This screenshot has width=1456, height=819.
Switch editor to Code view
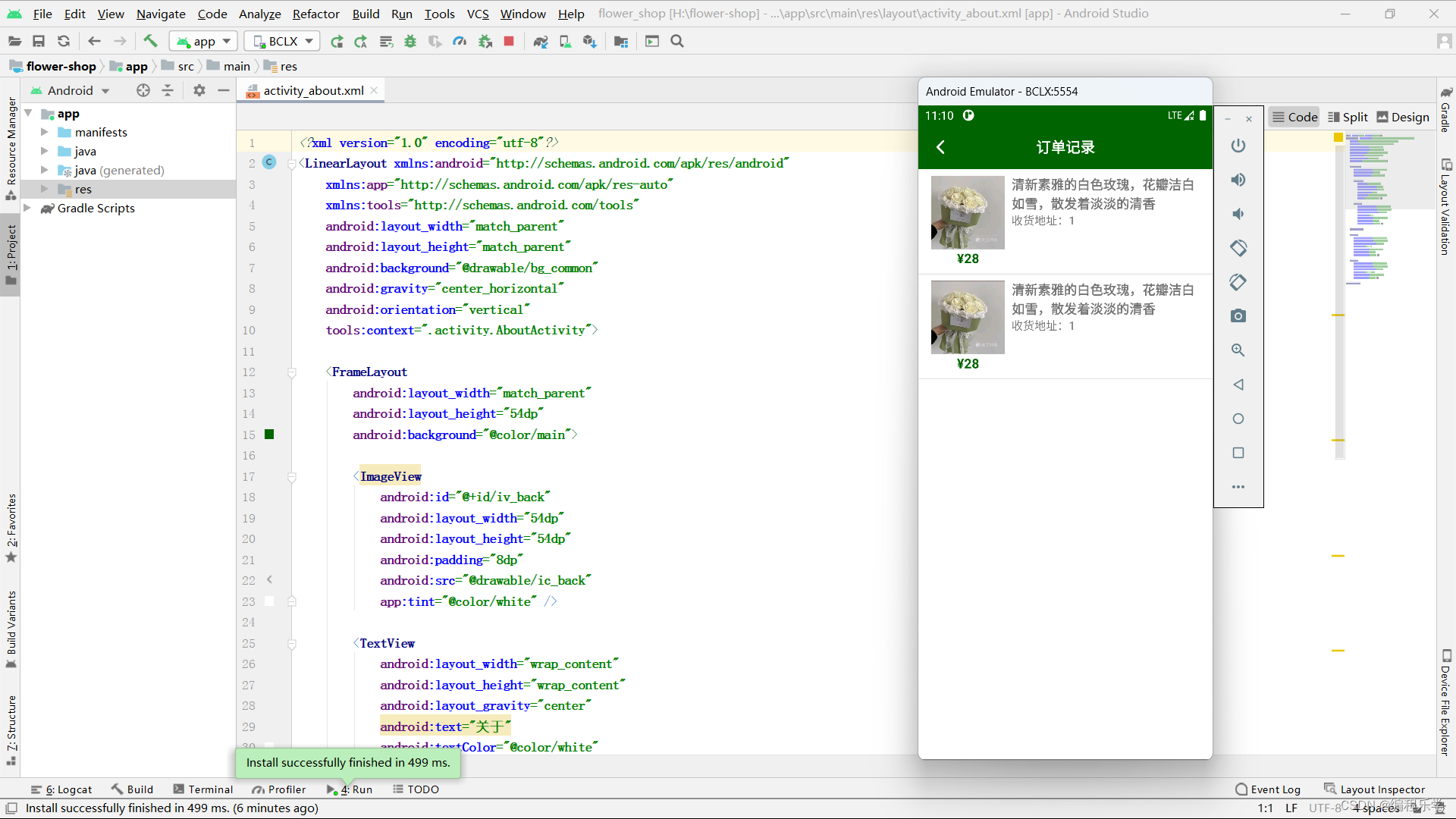tap(1294, 117)
